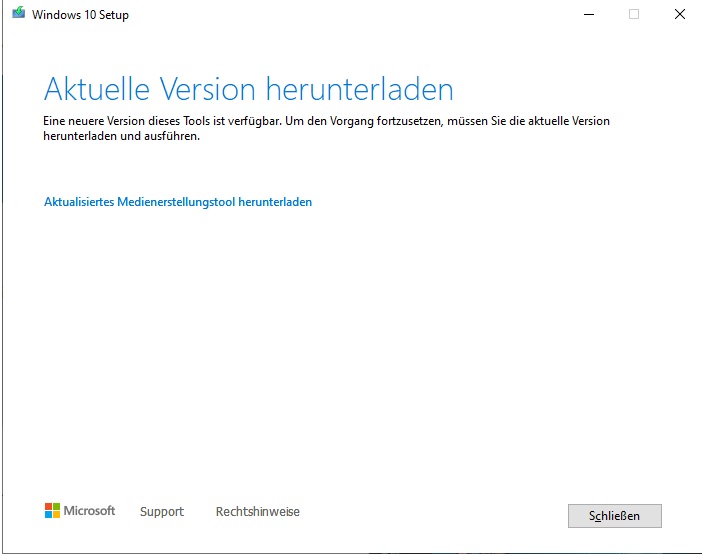The height and width of the screenshot is (555, 702).
Task: Click the Schließen button
Action: coord(614,516)
